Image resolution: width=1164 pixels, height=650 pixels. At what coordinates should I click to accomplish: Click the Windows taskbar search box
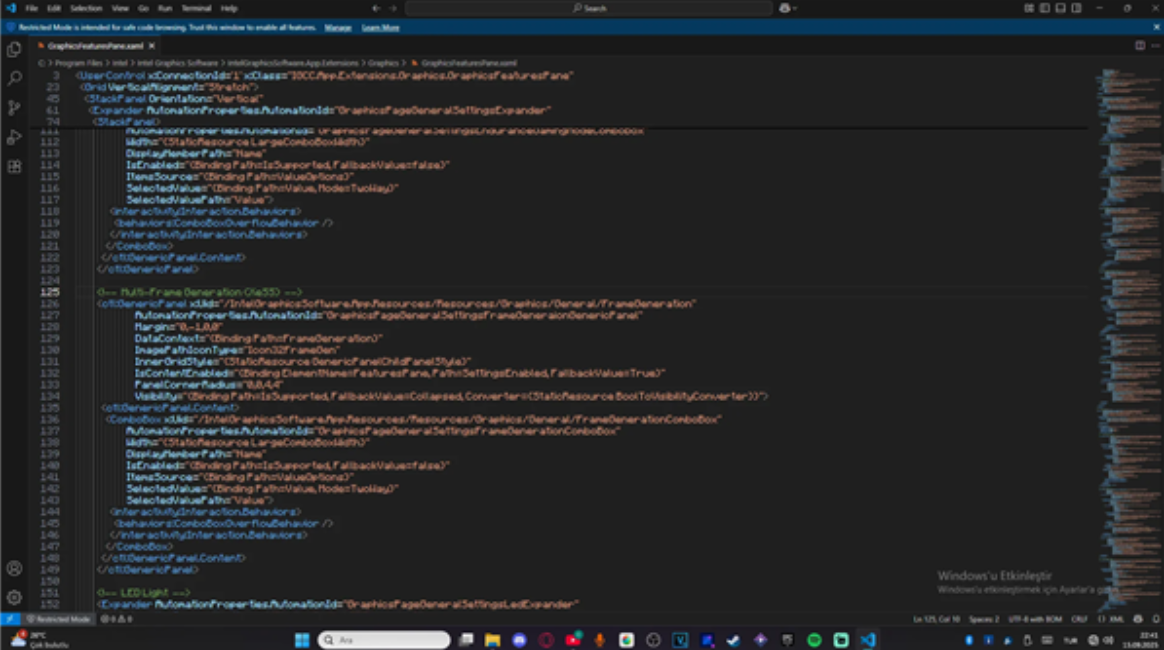pos(384,640)
